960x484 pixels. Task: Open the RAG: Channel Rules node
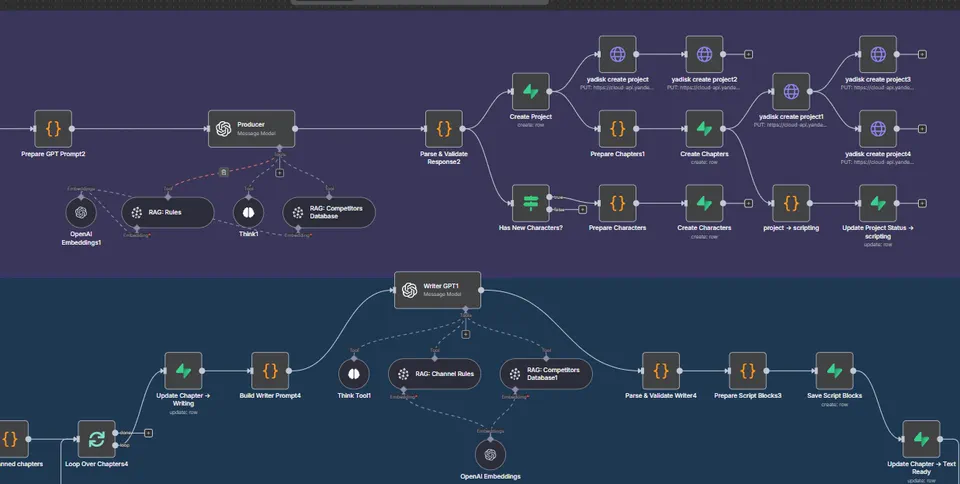(435, 374)
